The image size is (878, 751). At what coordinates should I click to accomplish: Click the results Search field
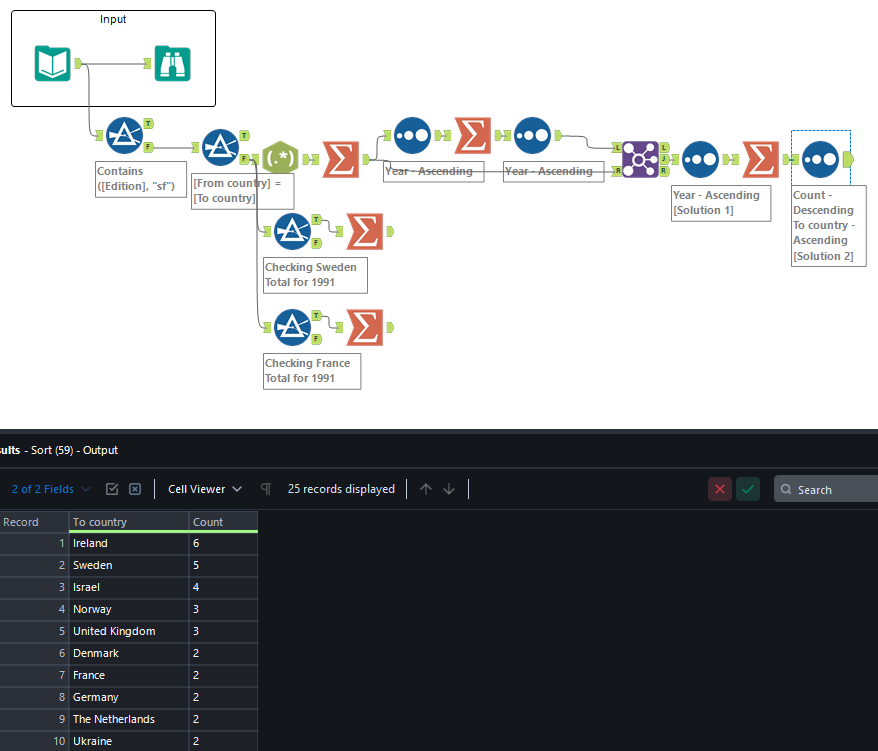click(x=826, y=489)
